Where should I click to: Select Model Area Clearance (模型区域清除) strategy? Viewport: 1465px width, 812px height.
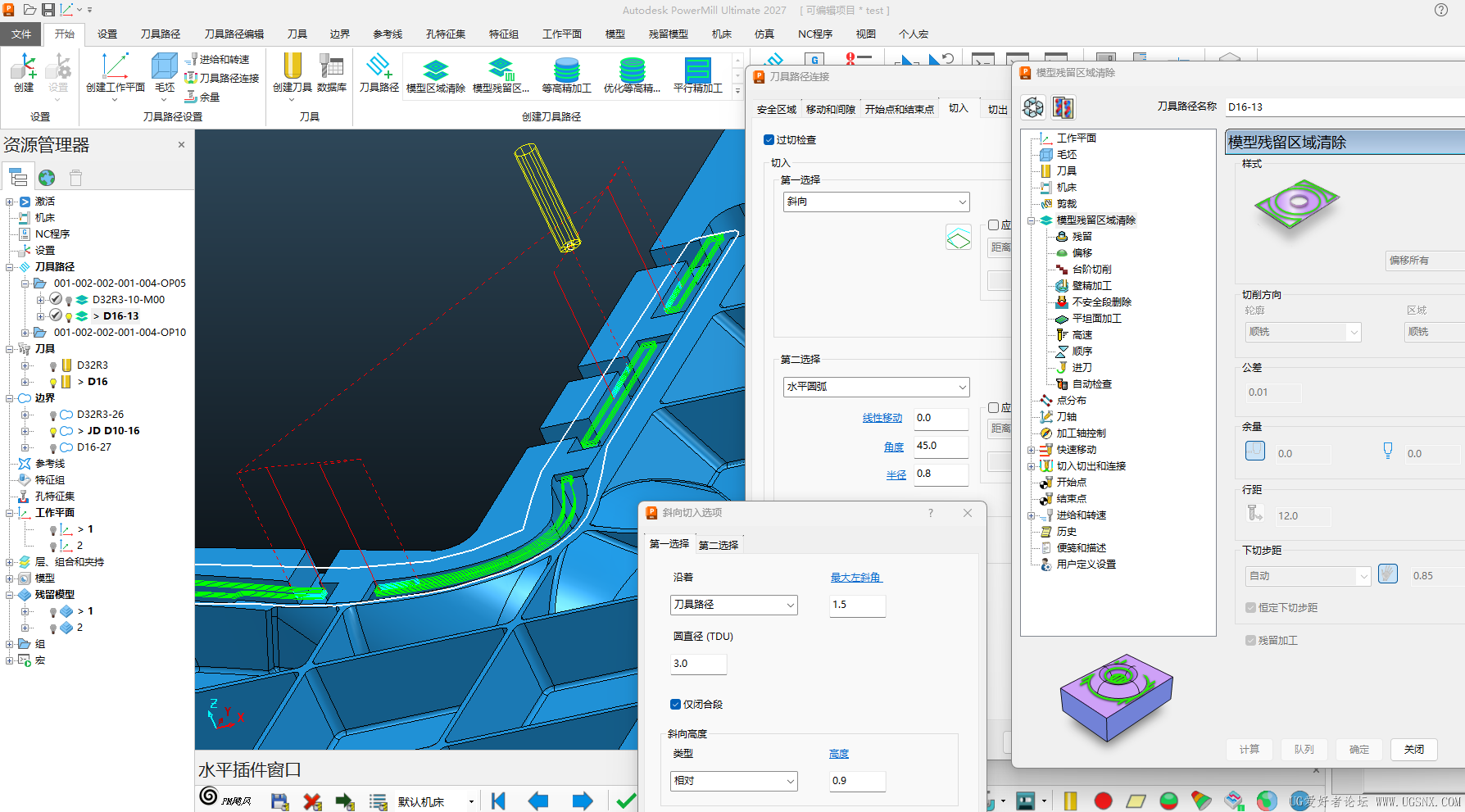click(436, 75)
